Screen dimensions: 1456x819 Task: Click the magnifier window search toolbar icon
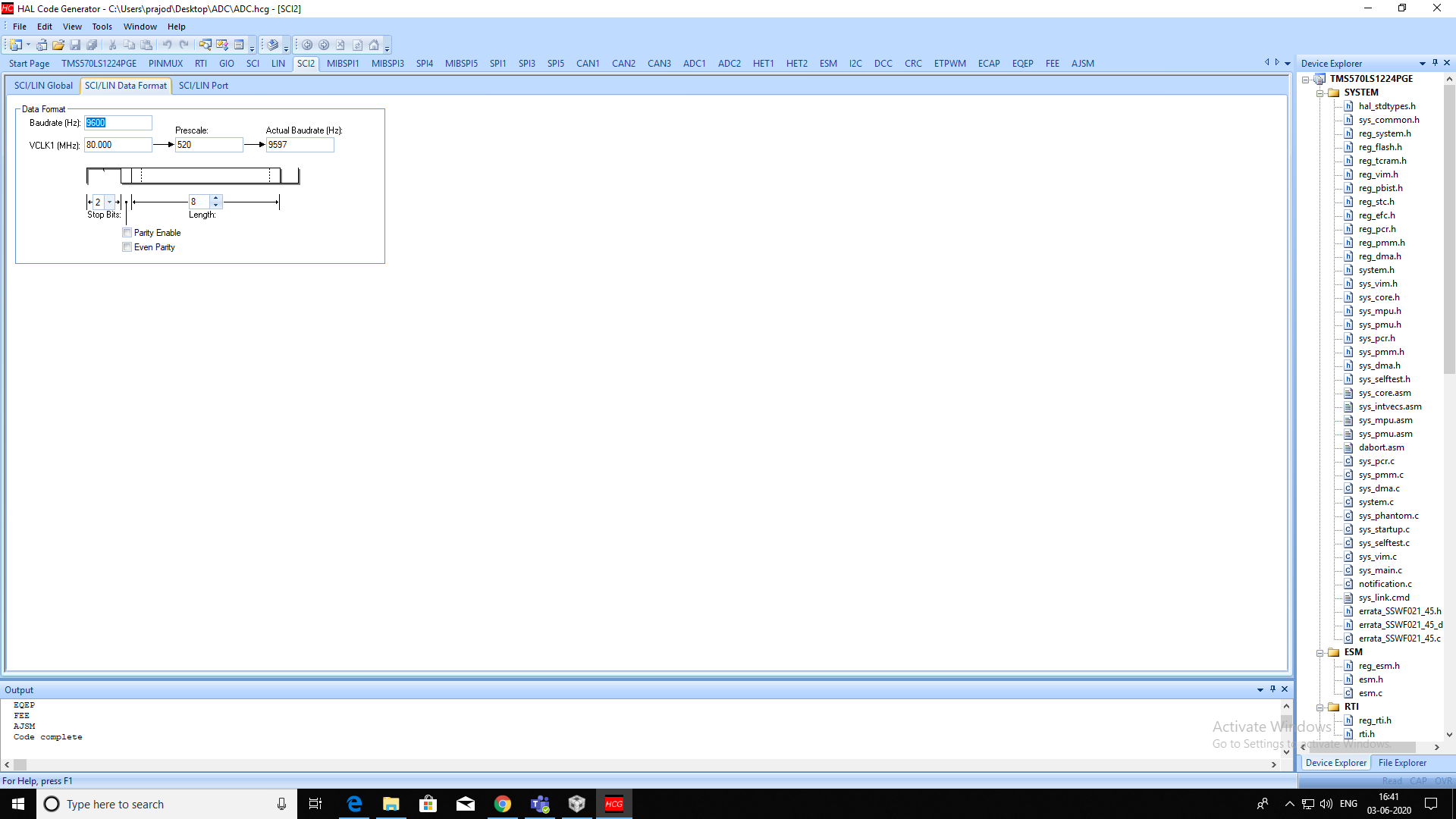pos(205,45)
